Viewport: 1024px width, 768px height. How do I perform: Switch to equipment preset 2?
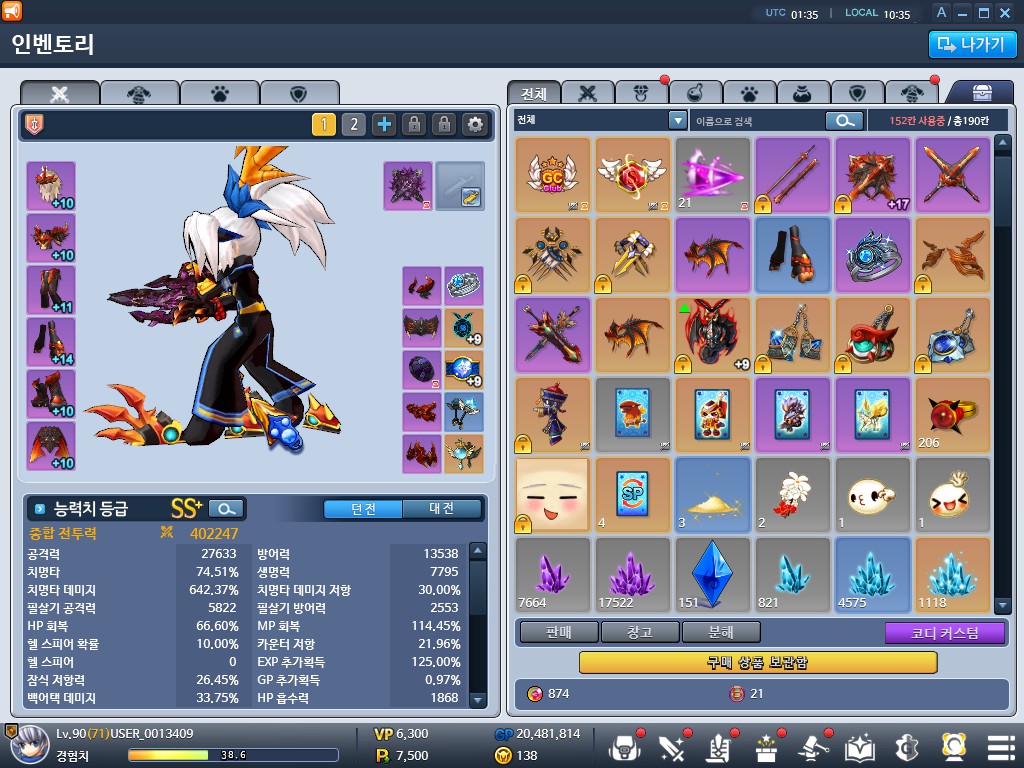(x=354, y=124)
